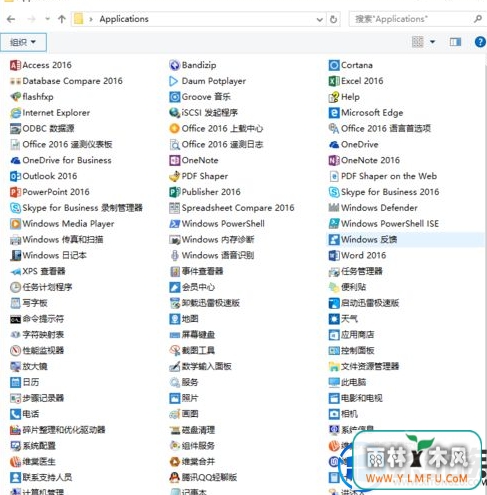
Task: Click the forward navigation arrow
Action: click(x=31, y=19)
